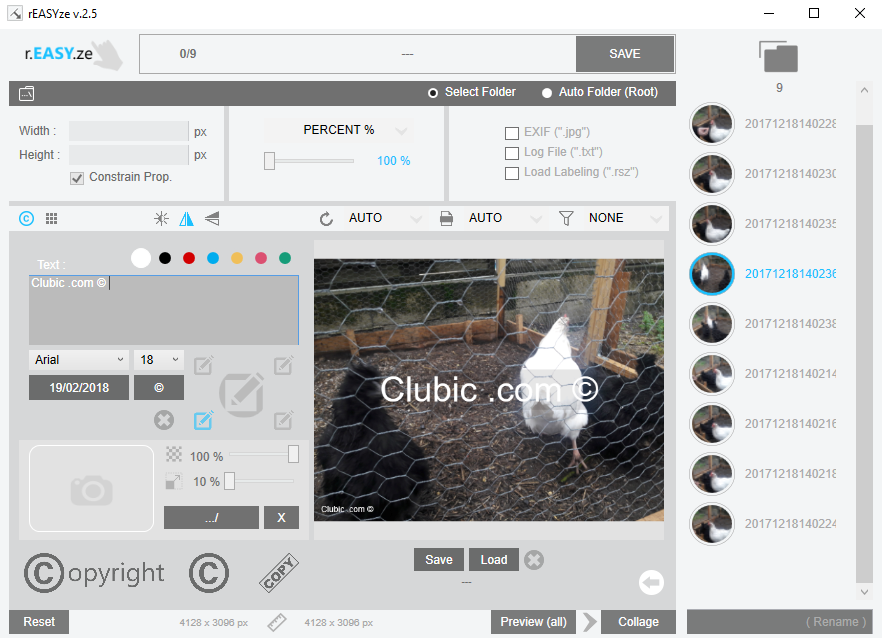882x638 pixels.
Task: Switch to the copyright watermark tab icon
Action: pos(26,218)
